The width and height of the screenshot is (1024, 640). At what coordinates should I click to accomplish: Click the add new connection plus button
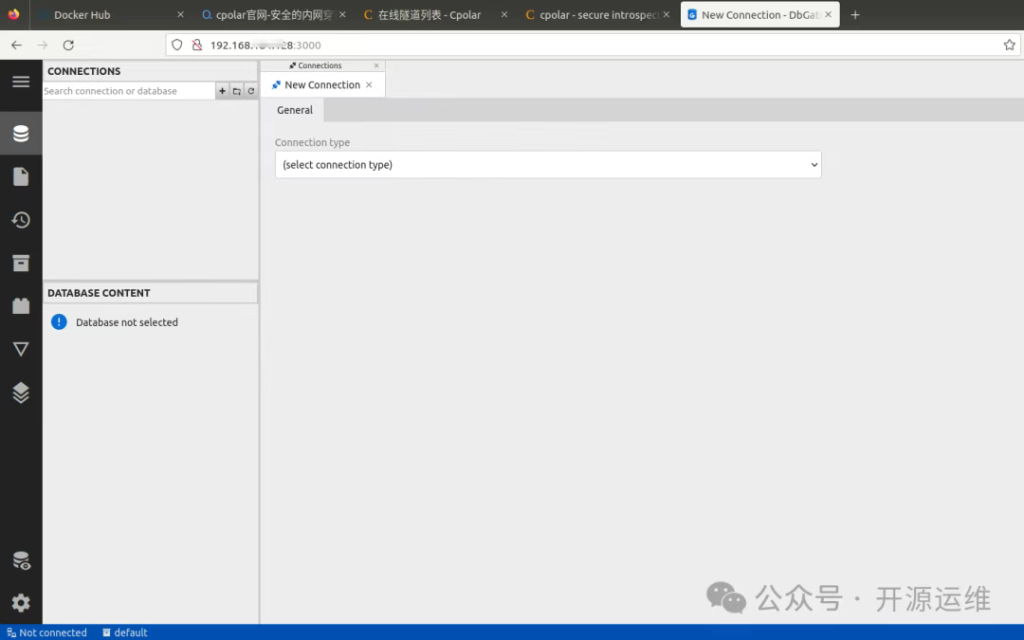222,91
